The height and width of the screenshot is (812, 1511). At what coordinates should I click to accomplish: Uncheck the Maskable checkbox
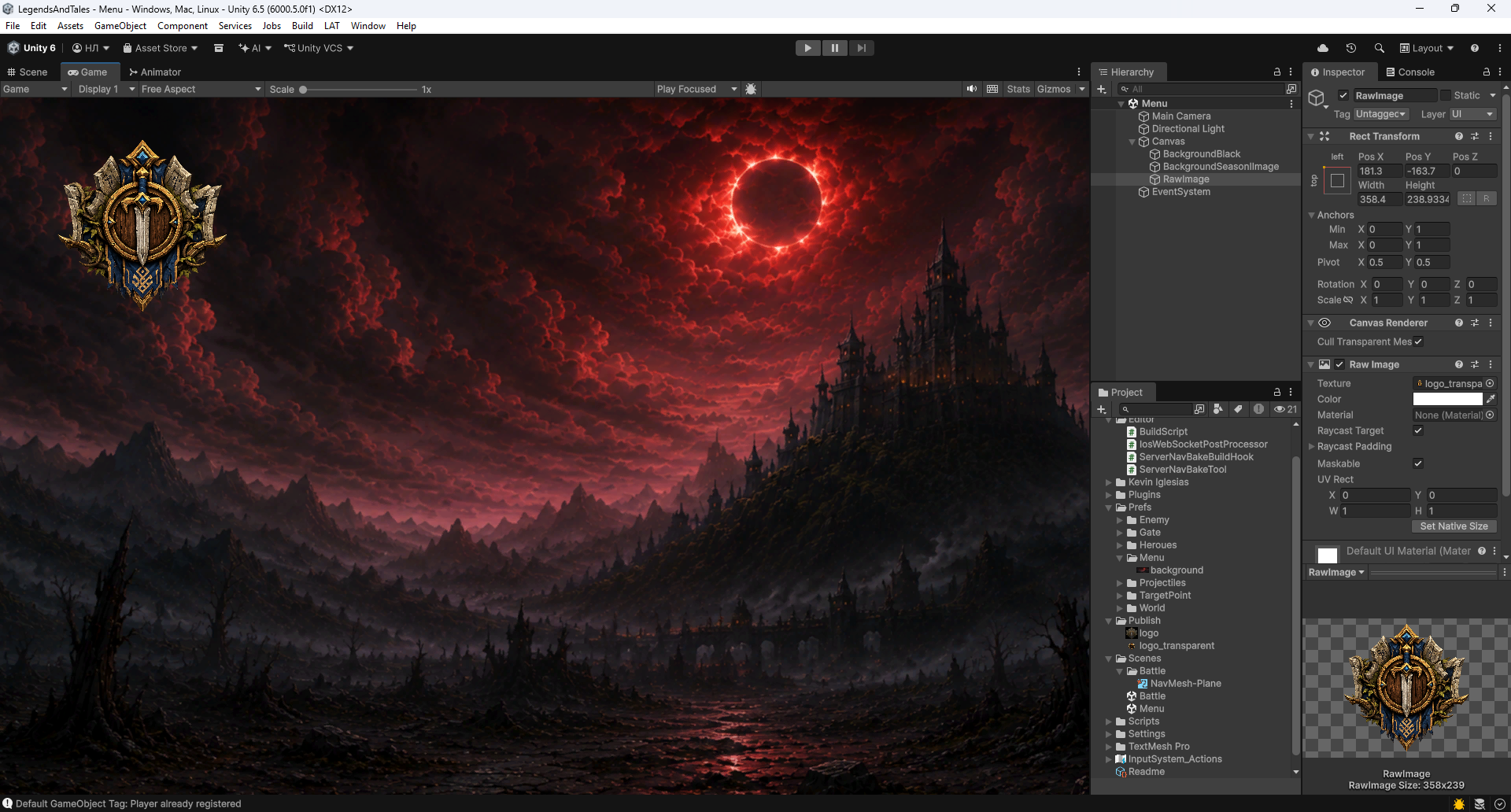(x=1418, y=463)
